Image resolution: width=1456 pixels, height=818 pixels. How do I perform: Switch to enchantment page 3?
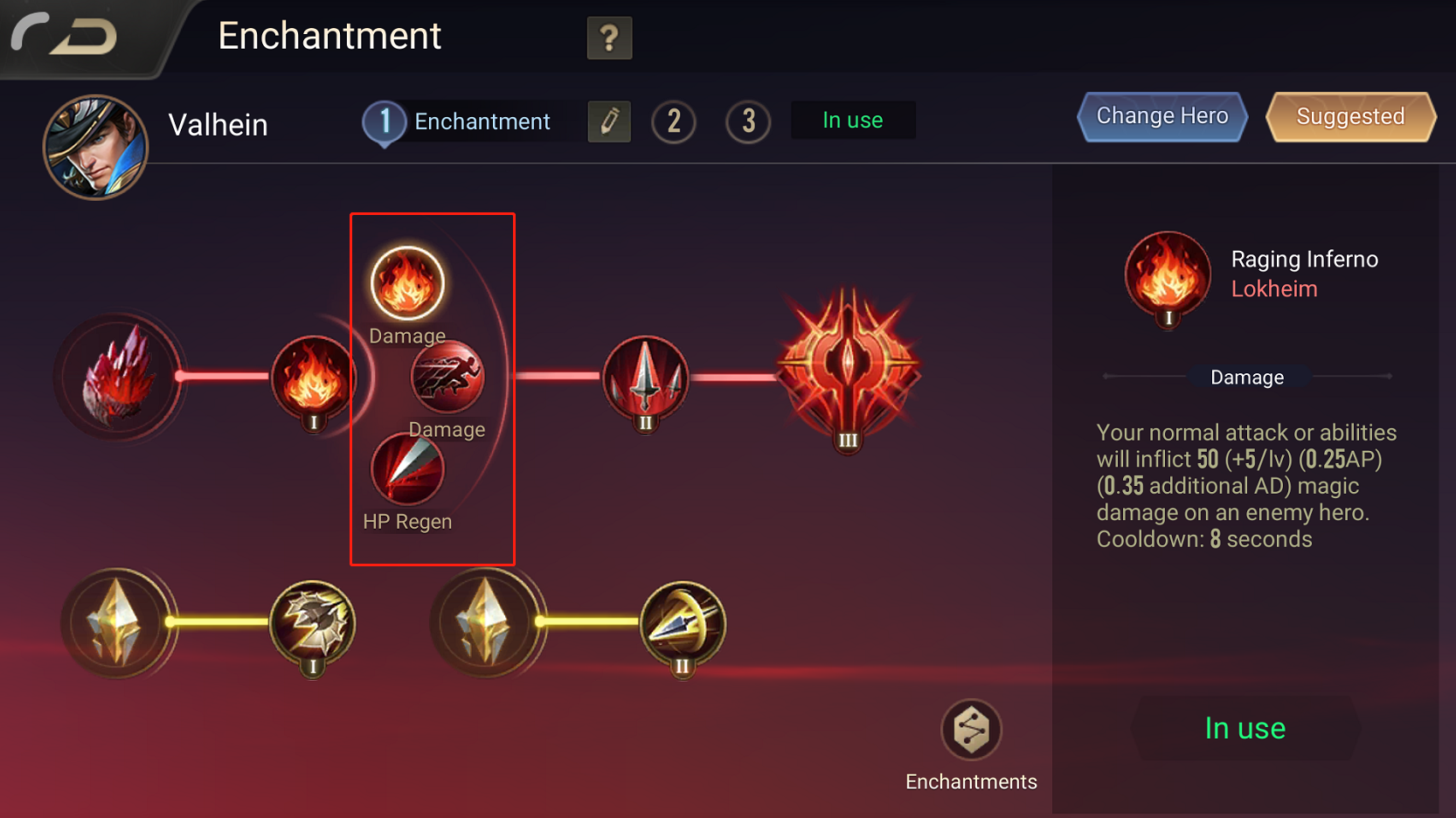coord(748,121)
